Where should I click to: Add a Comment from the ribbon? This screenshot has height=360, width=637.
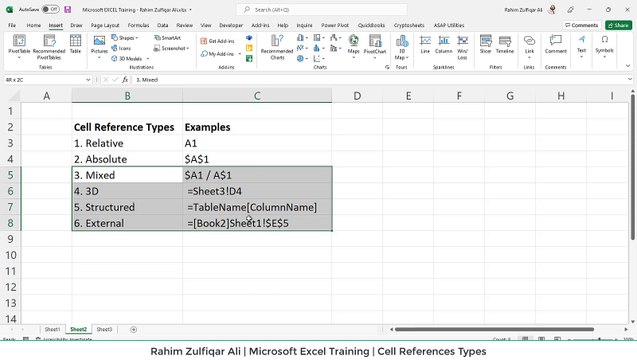(556, 44)
